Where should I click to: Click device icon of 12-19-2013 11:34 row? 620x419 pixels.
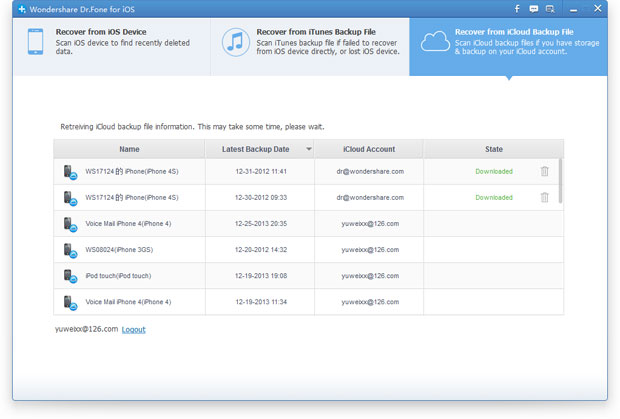pos(70,302)
